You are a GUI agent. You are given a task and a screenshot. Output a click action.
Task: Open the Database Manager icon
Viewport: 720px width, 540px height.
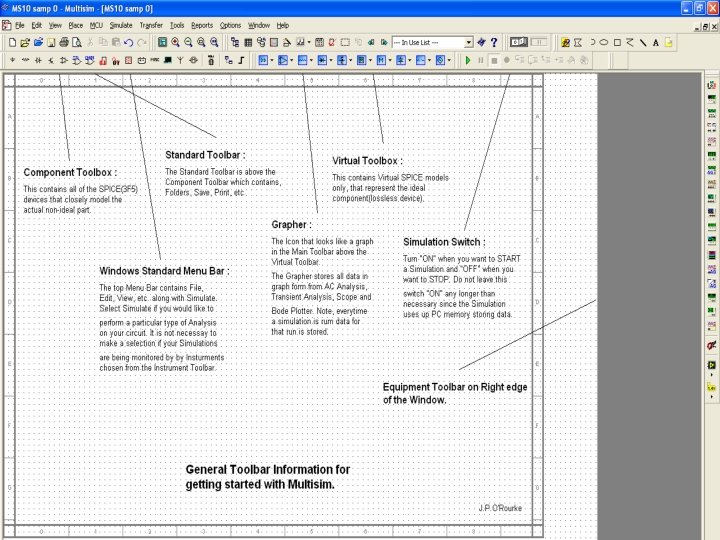pos(261,42)
